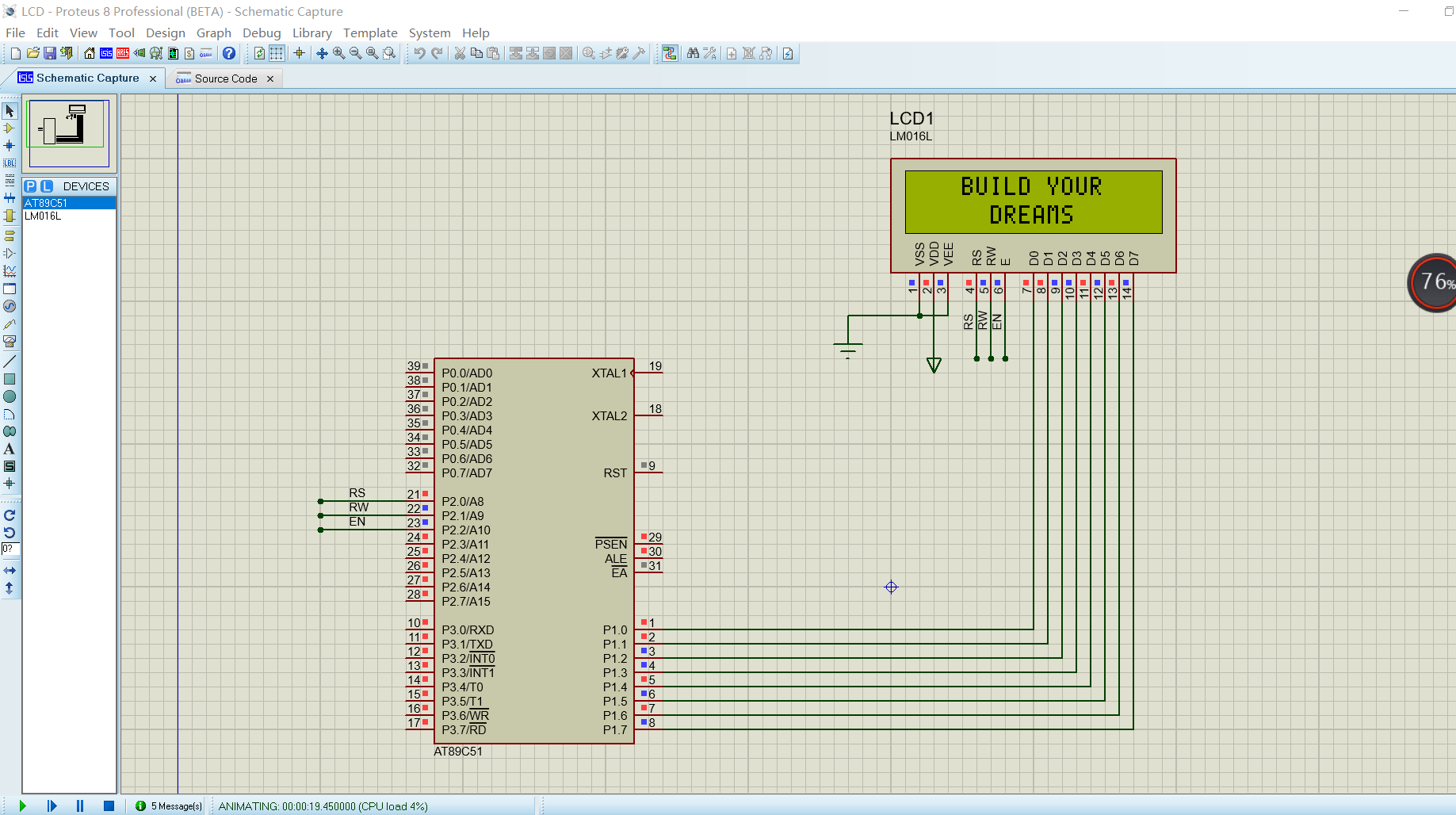Switch to the Source Code tab

tap(225, 78)
